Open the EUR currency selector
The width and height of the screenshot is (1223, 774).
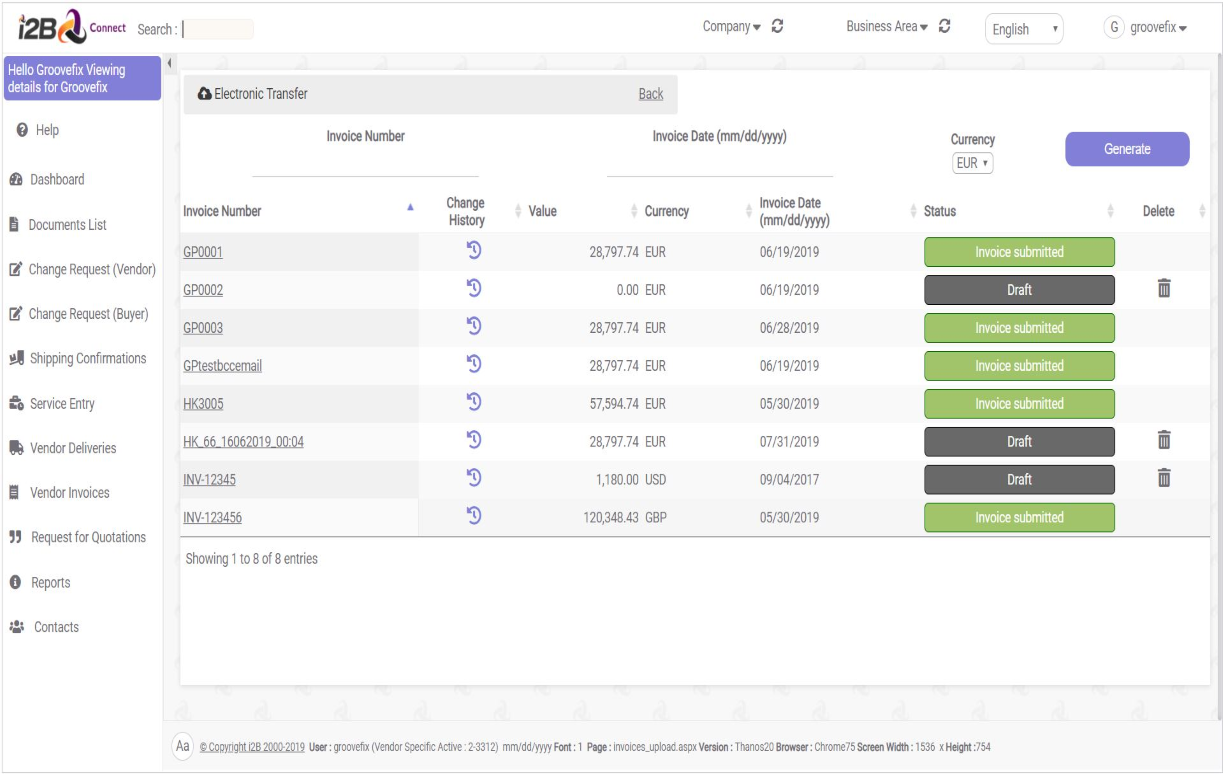pyautogui.click(x=972, y=163)
